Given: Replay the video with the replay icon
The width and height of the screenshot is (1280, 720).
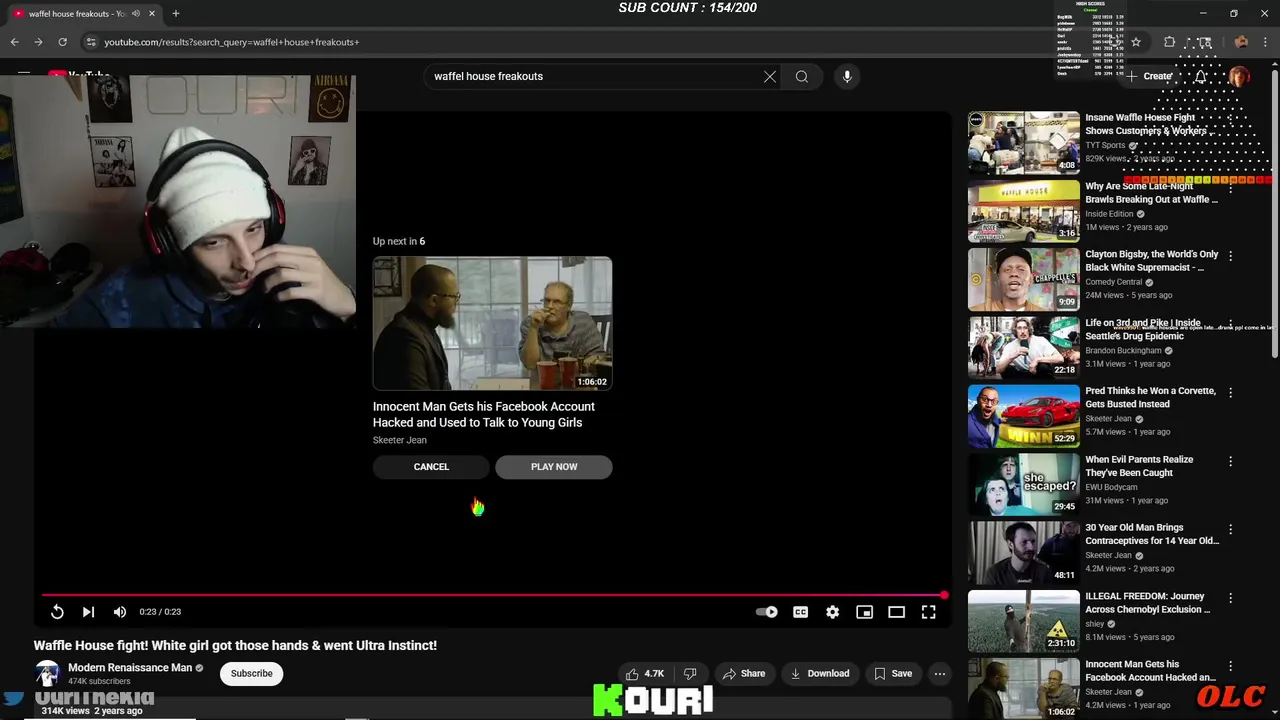Looking at the screenshot, I should (x=57, y=612).
